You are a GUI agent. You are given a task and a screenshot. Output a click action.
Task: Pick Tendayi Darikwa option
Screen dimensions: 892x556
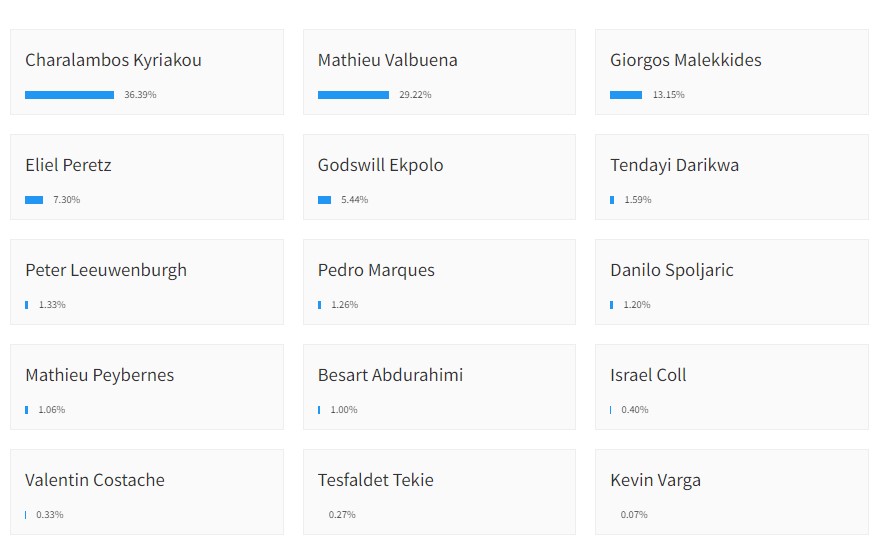[x=732, y=177]
